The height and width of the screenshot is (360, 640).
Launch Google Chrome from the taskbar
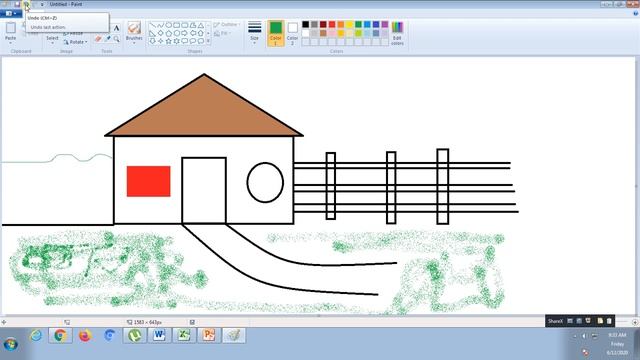[x=60, y=336]
